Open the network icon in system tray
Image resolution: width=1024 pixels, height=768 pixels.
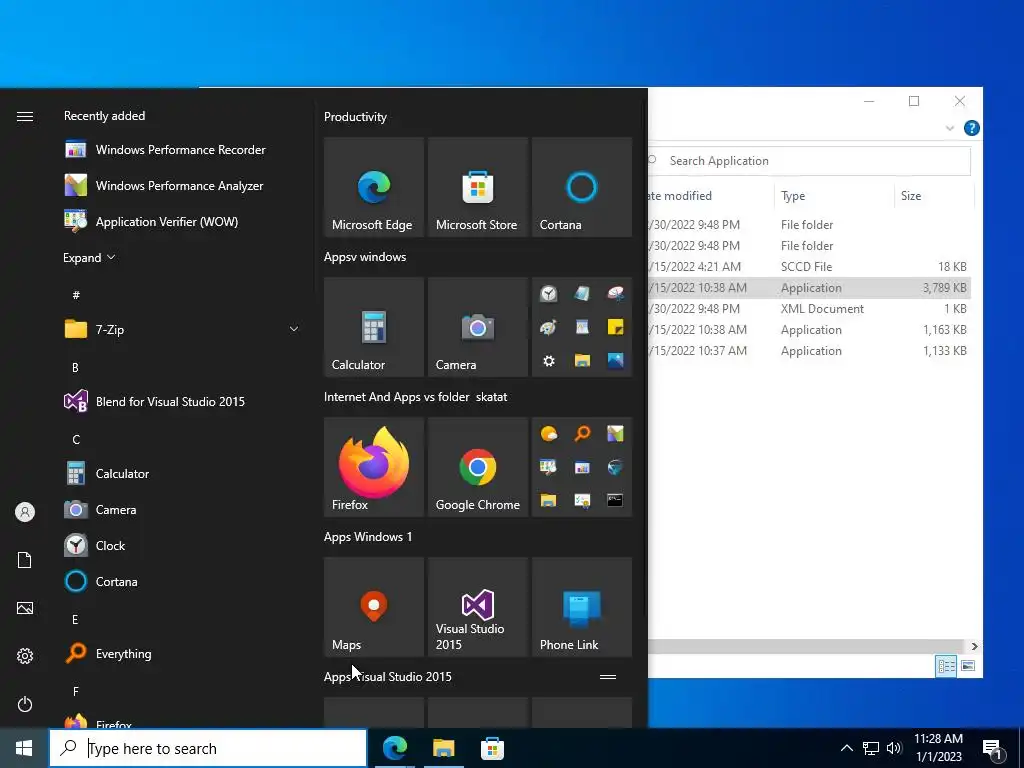871,748
